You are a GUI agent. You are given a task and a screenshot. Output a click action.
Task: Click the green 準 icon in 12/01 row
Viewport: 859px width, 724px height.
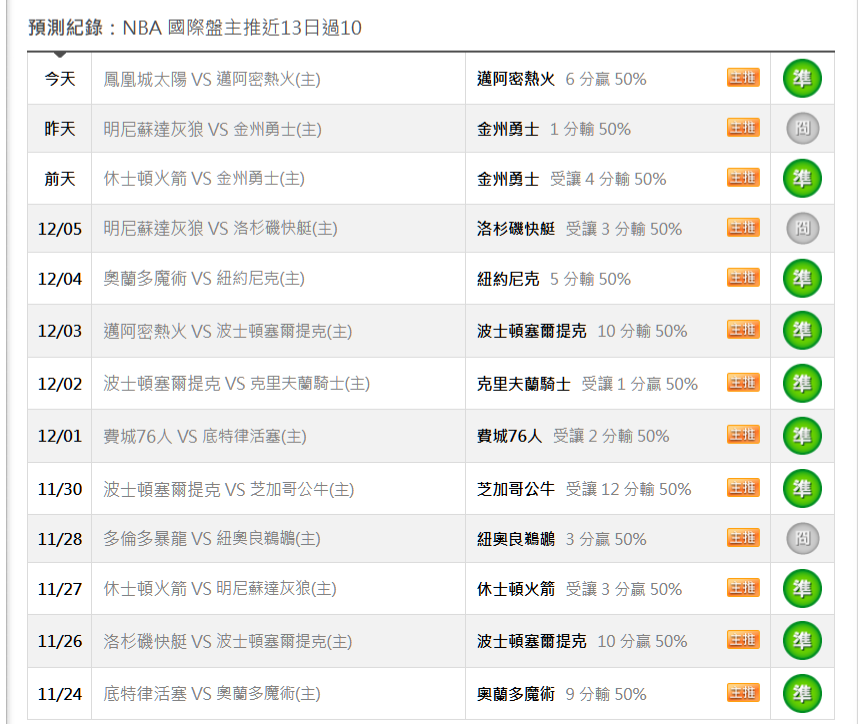click(x=802, y=436)
